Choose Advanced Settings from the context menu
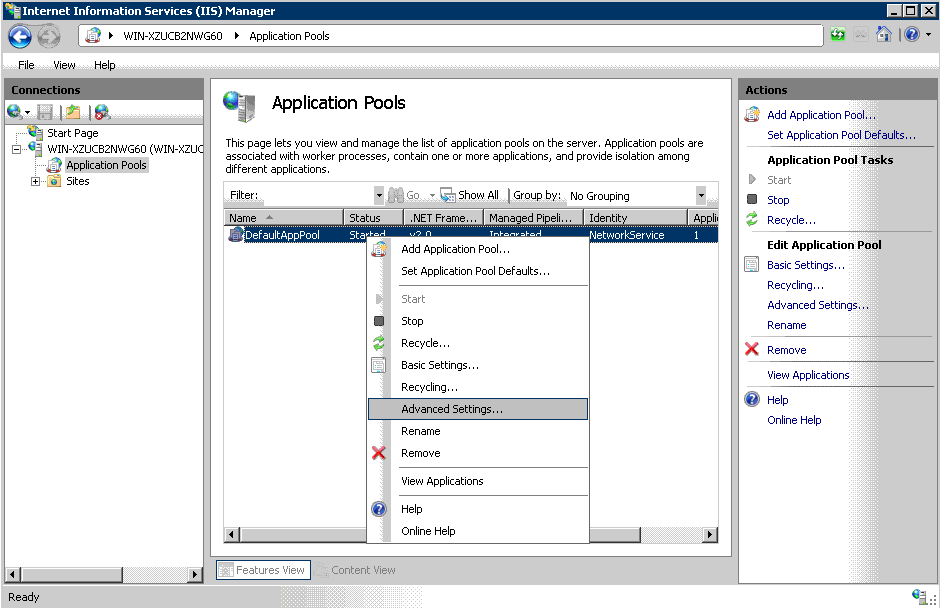The image size is (940, 608). point(452,409)
